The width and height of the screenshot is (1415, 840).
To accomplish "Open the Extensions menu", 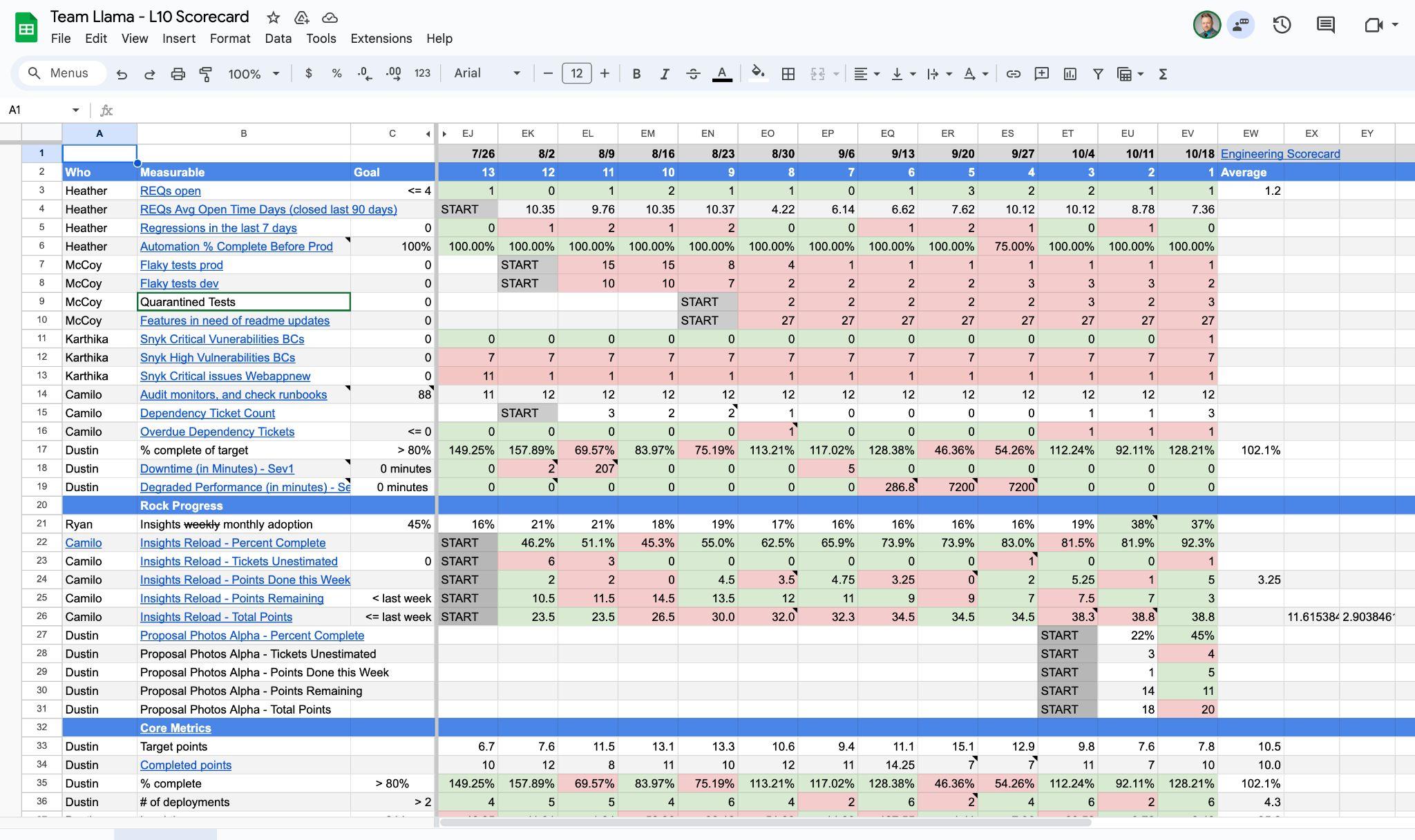I will click(x=381, y=39).
